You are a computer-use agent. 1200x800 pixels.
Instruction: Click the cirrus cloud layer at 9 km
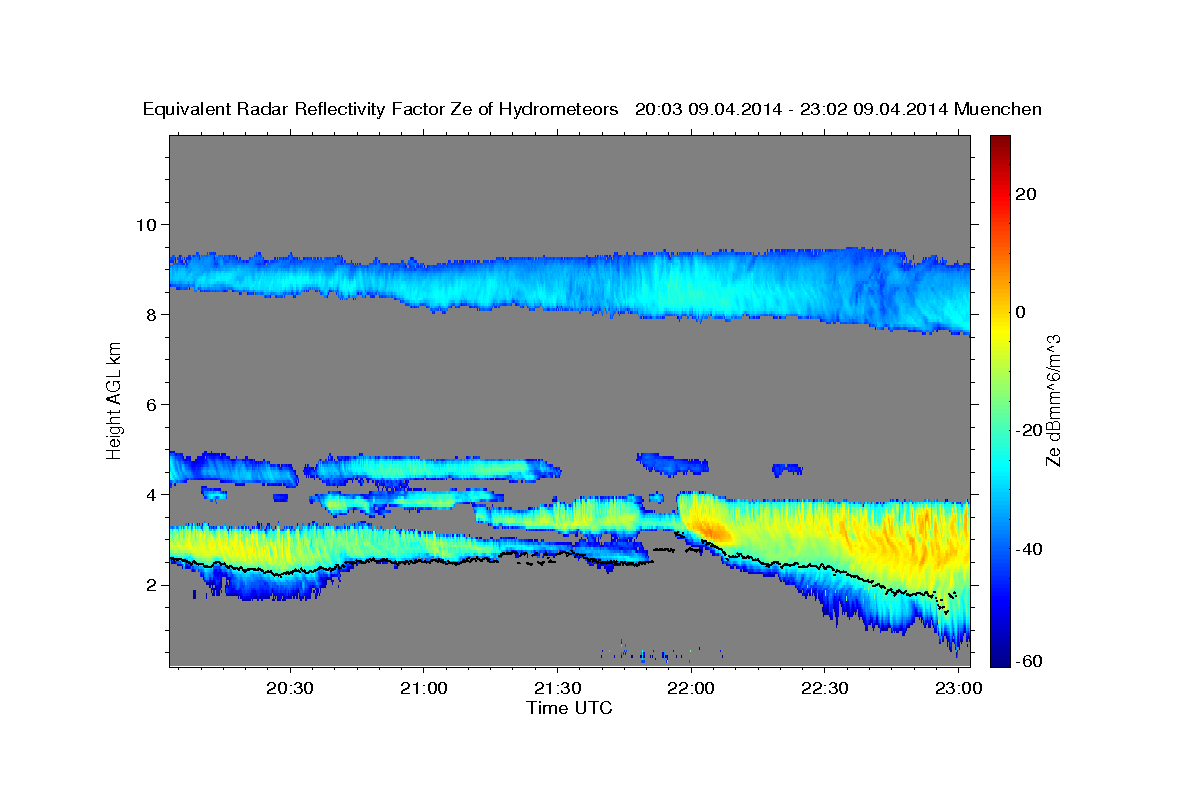(570, 284)
